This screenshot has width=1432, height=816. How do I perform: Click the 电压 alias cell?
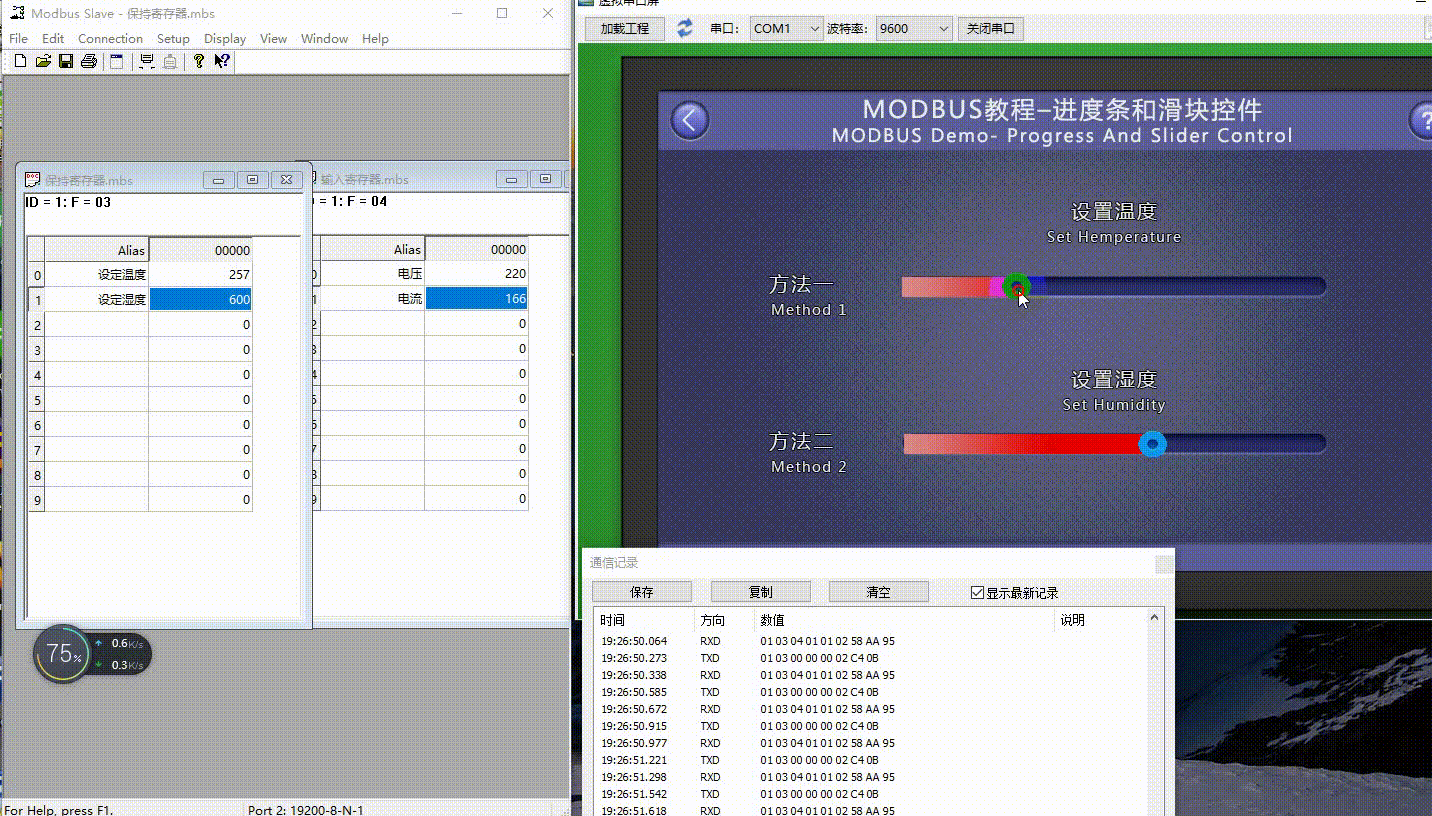pyautogui.click(x=372, y=274)
